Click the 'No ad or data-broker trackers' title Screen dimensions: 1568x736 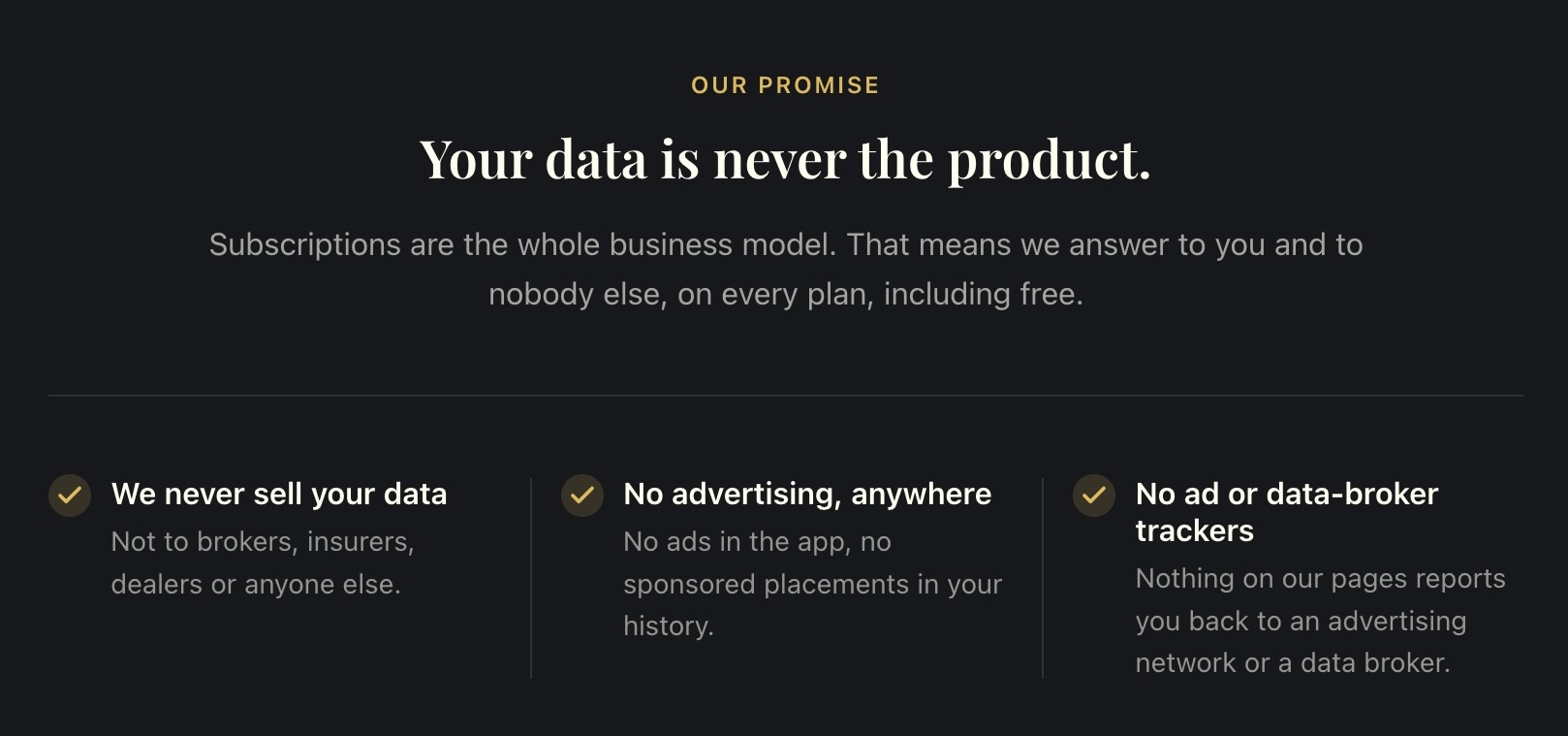pyautogui.click(x=1287, y=512)
